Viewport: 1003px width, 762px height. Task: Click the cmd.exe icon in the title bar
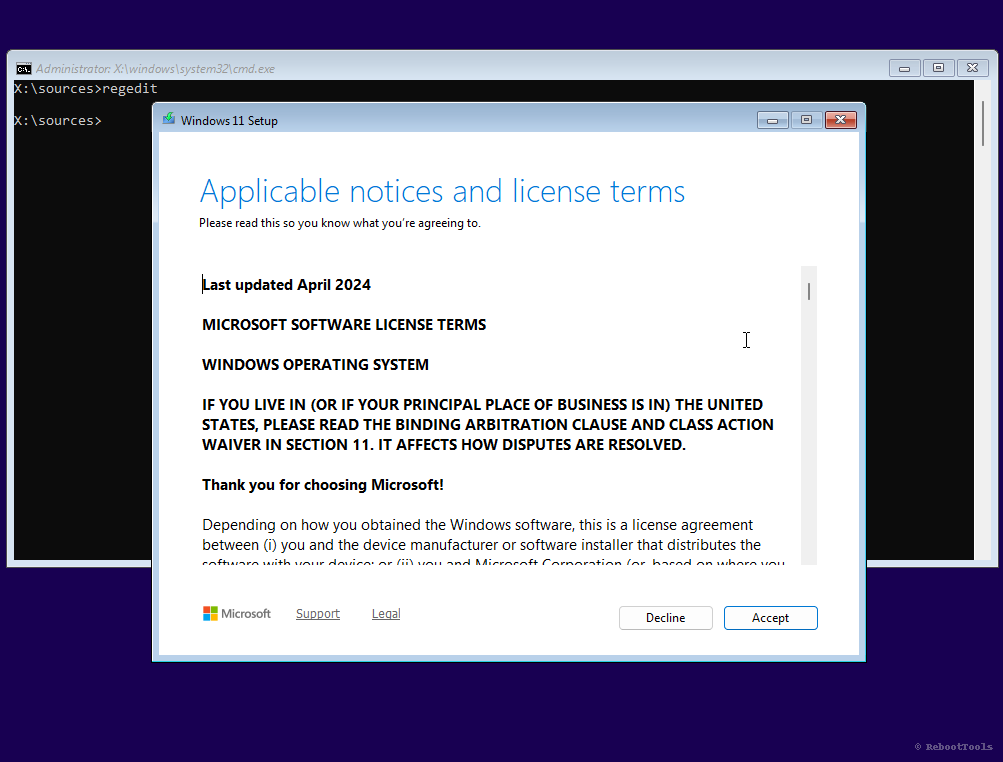coord(23,68)
